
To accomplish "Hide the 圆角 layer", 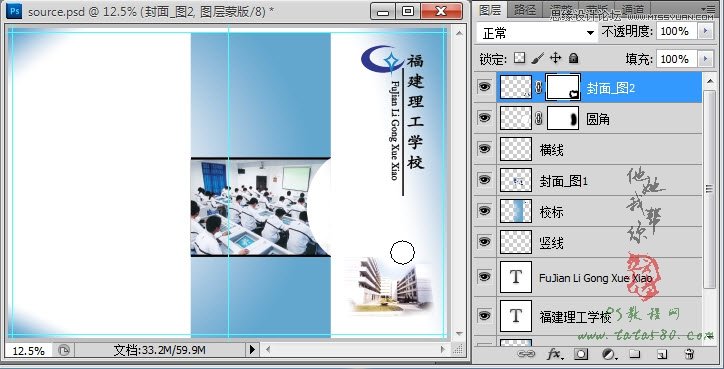I will point(484,117).
